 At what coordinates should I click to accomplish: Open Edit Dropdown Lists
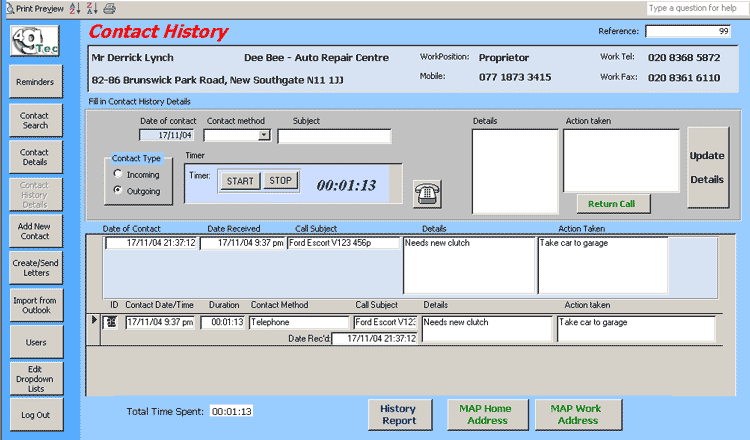coord(36,379)
